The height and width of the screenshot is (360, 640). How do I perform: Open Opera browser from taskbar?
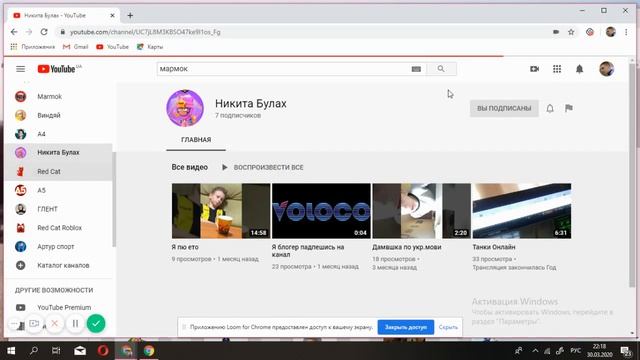(x=103, y=351)
